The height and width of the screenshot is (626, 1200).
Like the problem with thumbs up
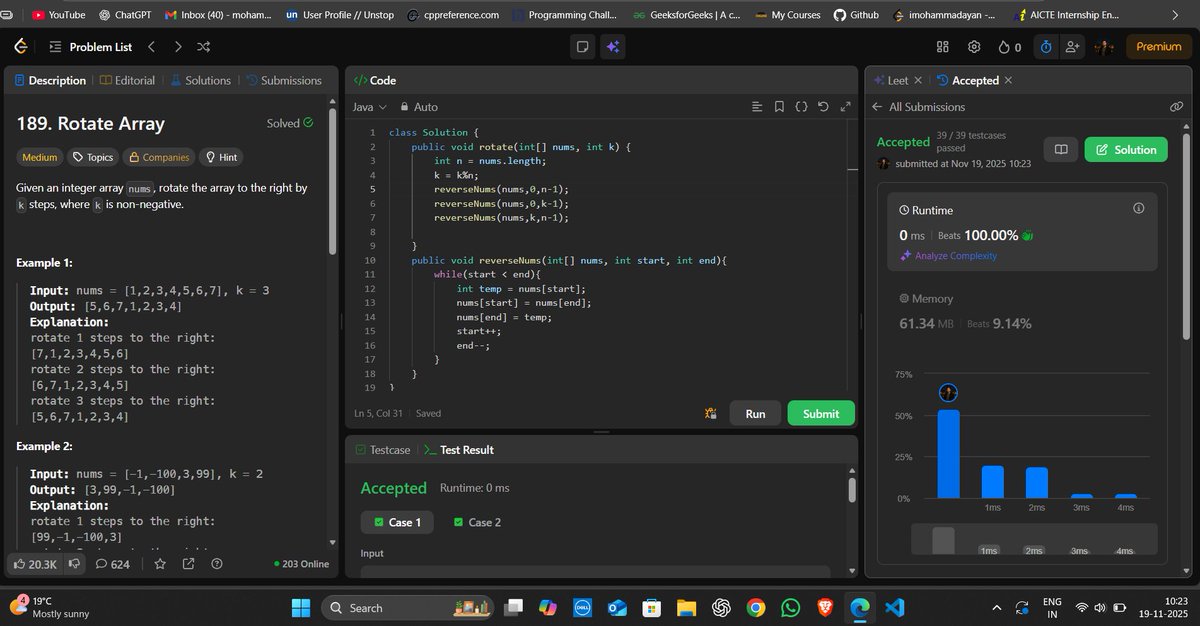coord(34,564)
